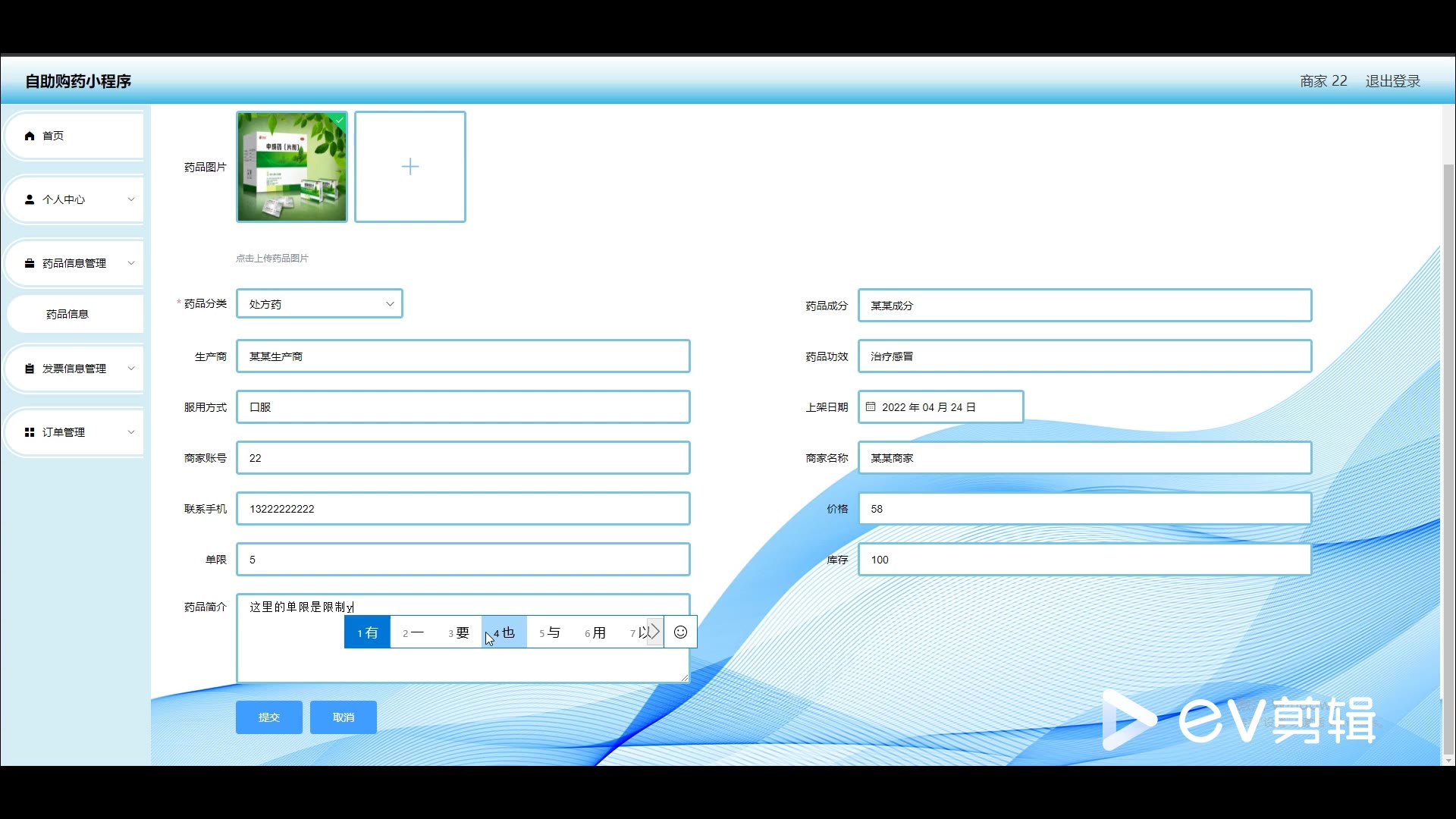Screen dimensions: 1456x819
Task: Expand the 个人中心 menu chevron
Action: click(x=131, y=199)
